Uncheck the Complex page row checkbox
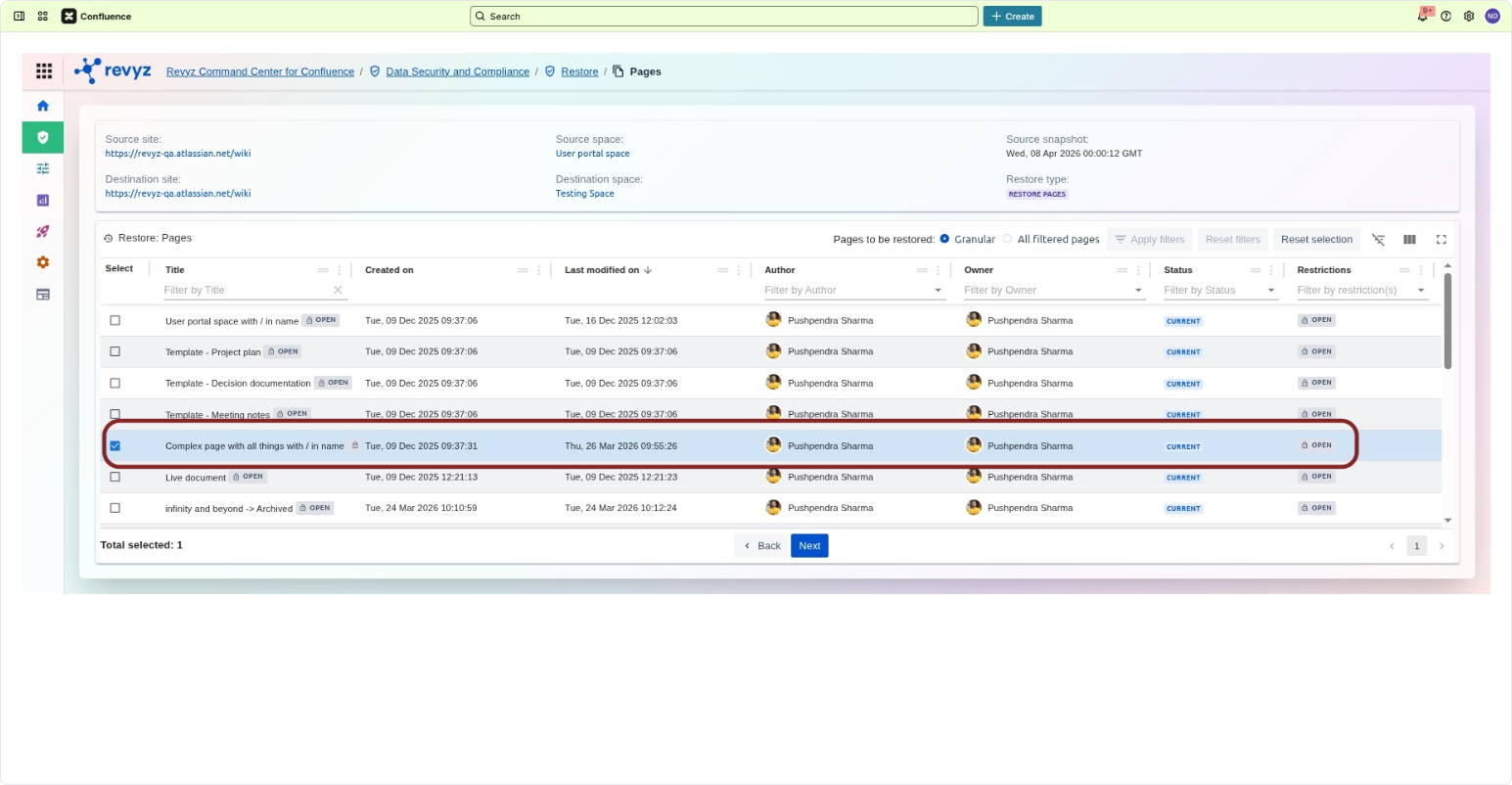Image resolution: width=1512 pixels, height=785 pixels. (115, 446)
